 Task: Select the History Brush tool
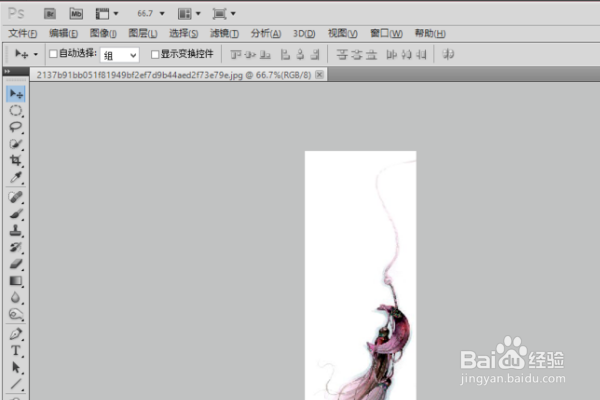[x=16, y=247]
